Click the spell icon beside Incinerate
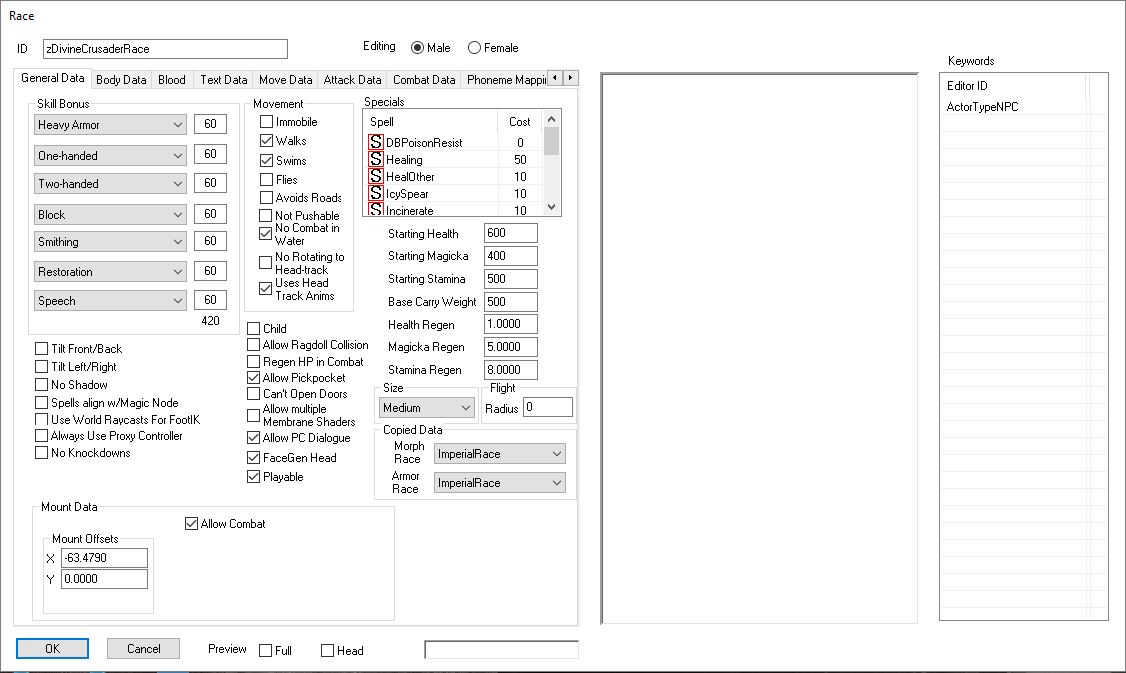1126x673 pixels. (376, 210)
